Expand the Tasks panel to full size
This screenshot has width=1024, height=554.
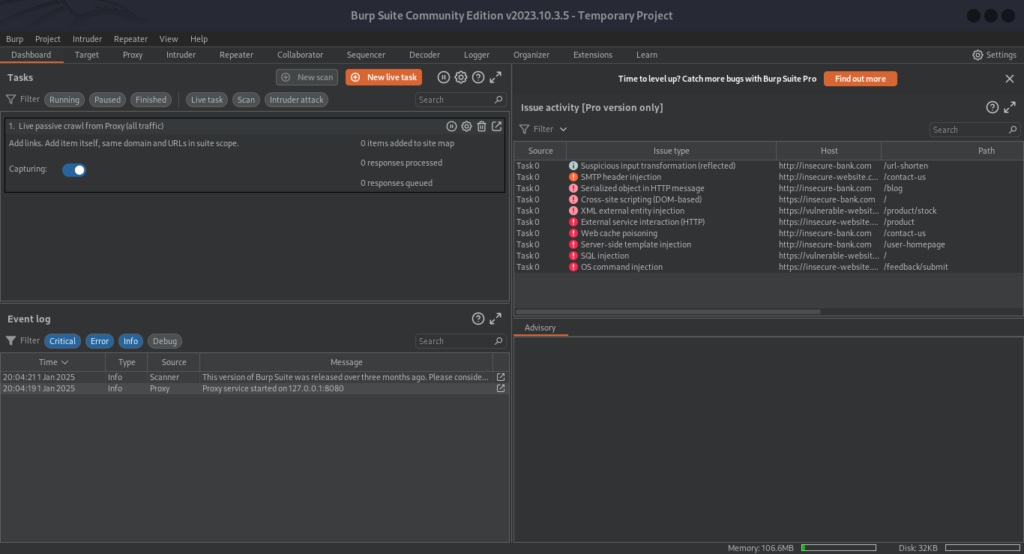496,77
